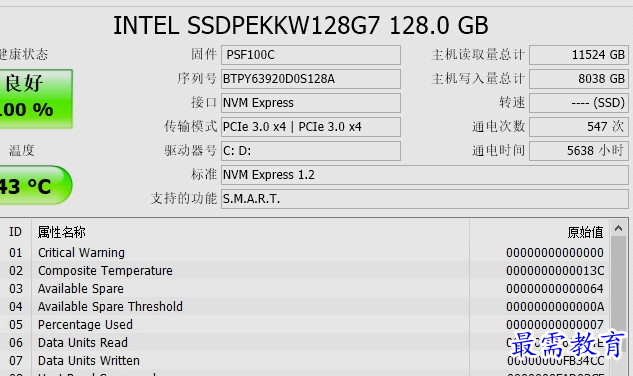Click the NVM Express interface field
This screenshot has width=633, height=376.
pyautogui.click(x=311, y=103)
